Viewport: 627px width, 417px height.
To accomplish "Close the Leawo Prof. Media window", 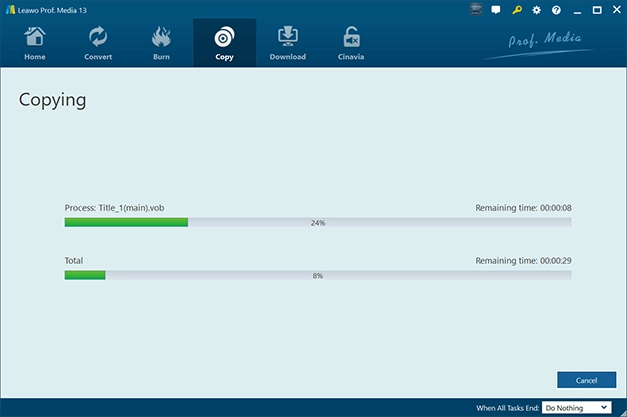I will 615,10.
